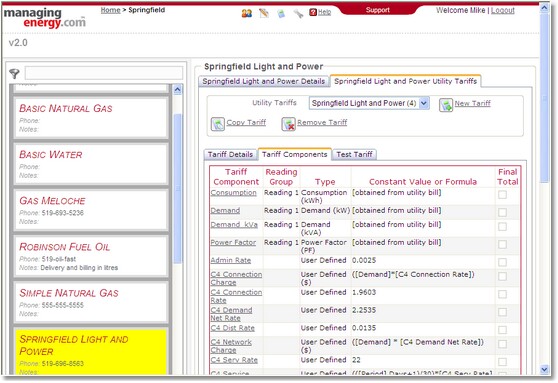Open the C4 Network Charge link
This screenshot has height=383, width=558.
231,346
